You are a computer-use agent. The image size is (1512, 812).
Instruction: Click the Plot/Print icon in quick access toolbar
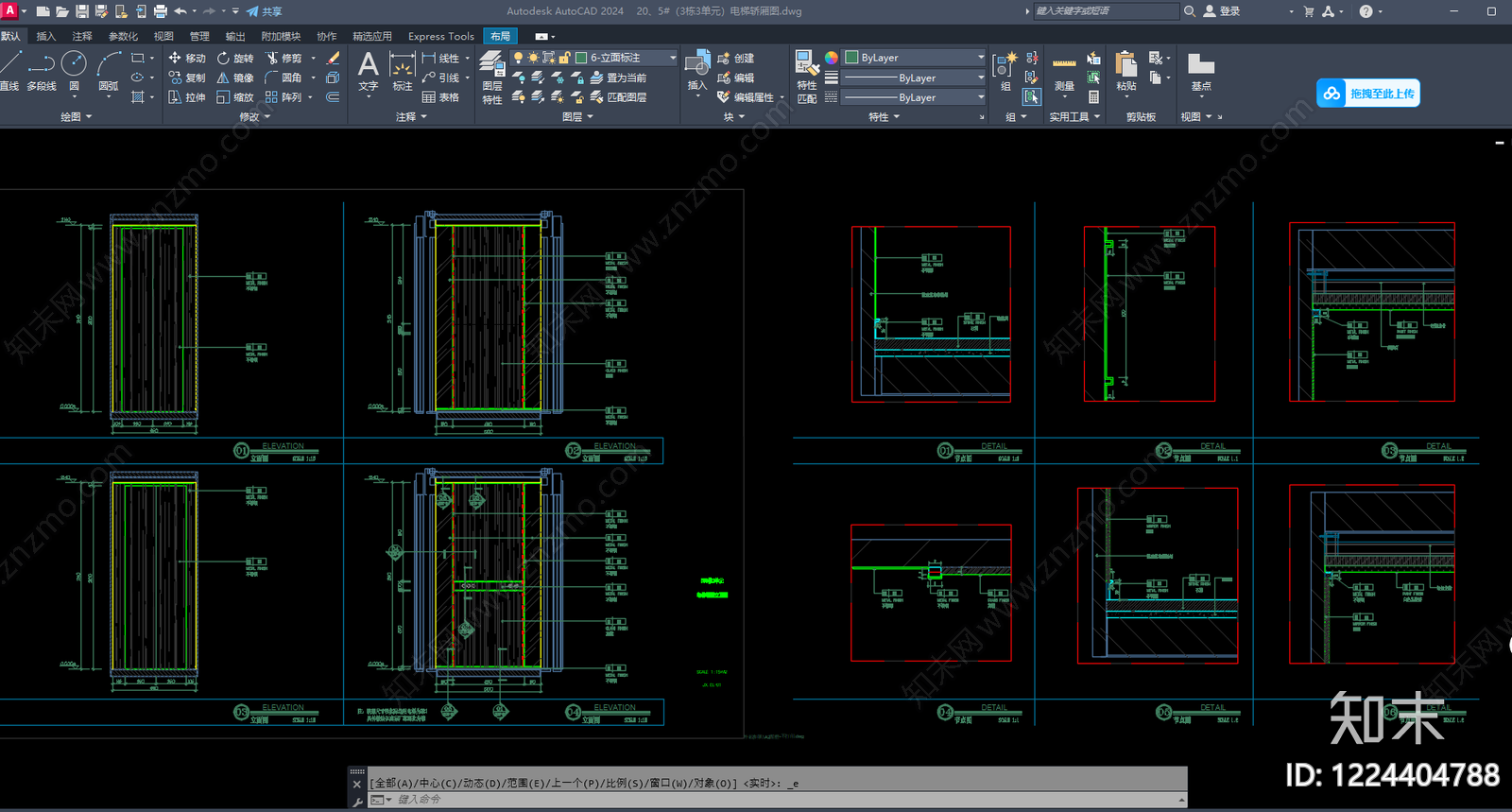pos(160,11)
